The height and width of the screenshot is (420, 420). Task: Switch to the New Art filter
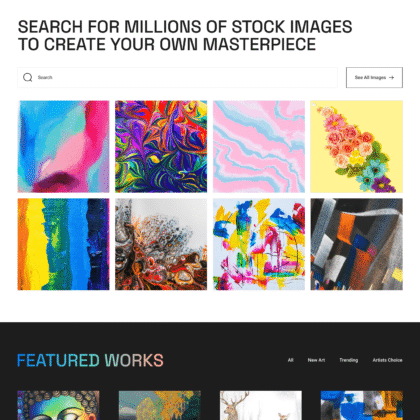tap(316, 360)
